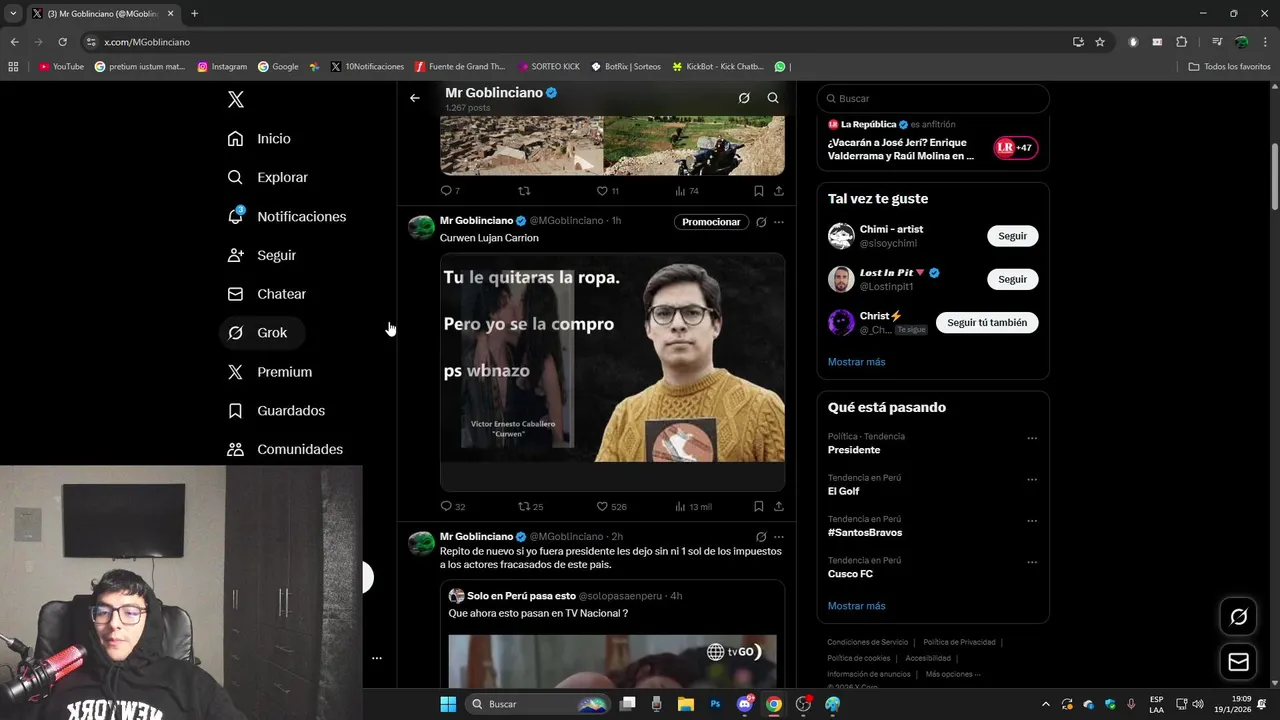Click taskbar Buscar search box
1280x720 pixels.
[538, 704]
